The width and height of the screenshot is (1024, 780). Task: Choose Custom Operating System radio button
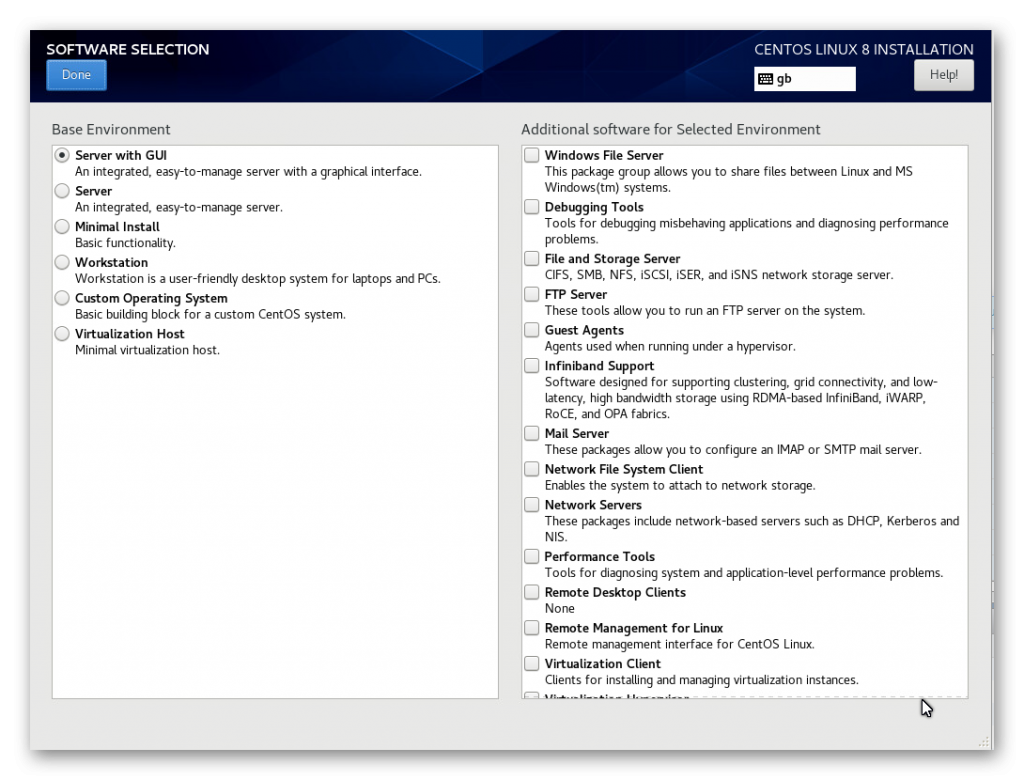62,298
